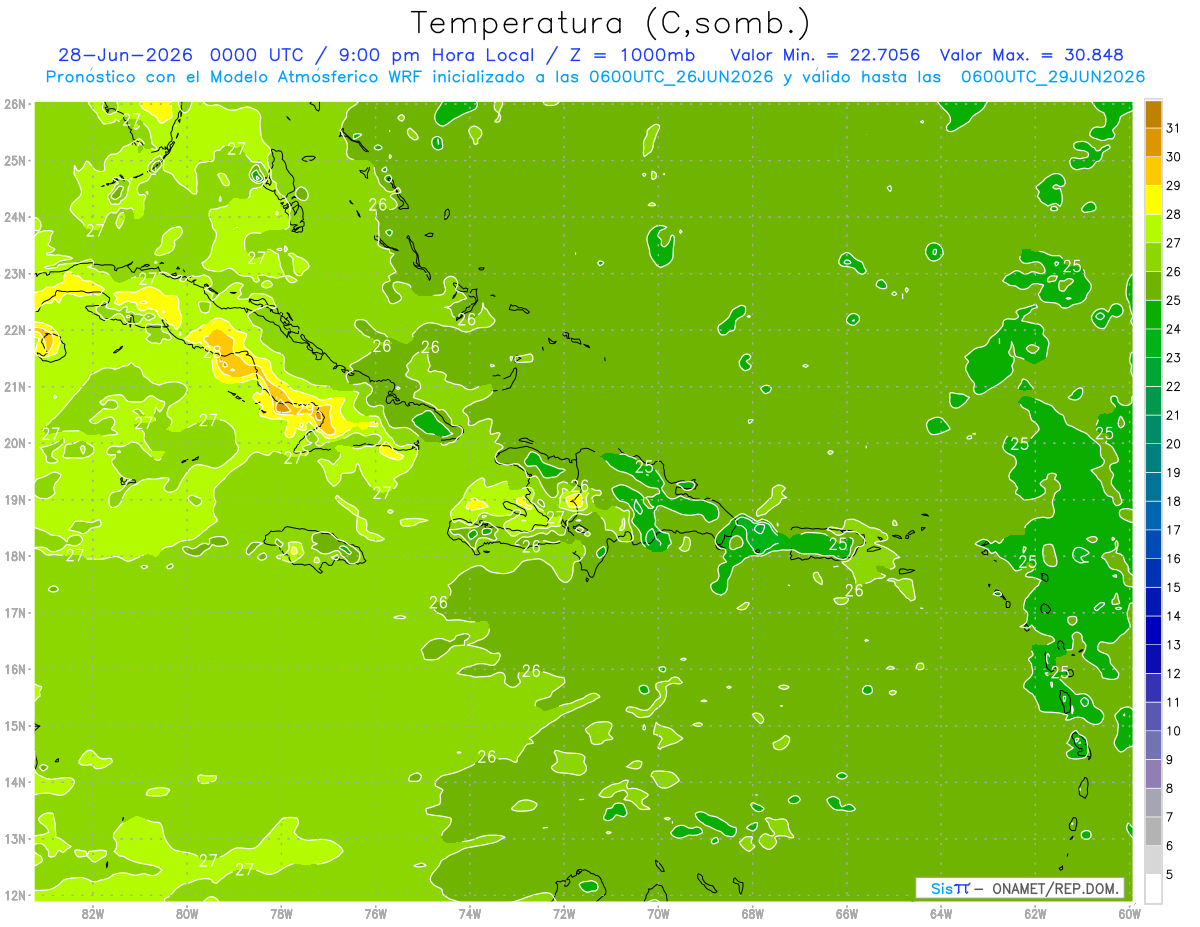Click the green swatch between 23 and 24

point(1153,343)
